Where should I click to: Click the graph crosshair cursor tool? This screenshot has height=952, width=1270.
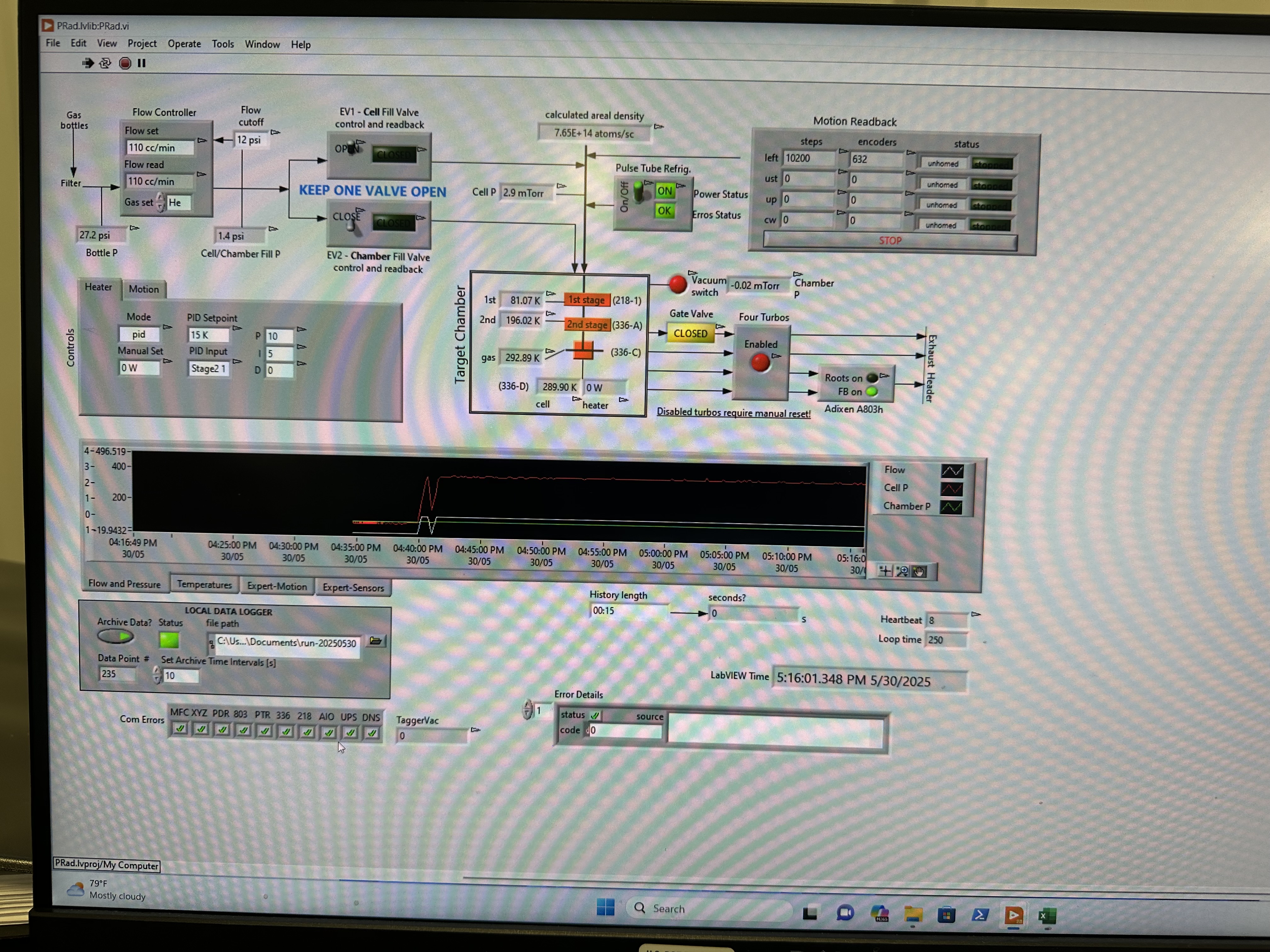coord(885,570)
